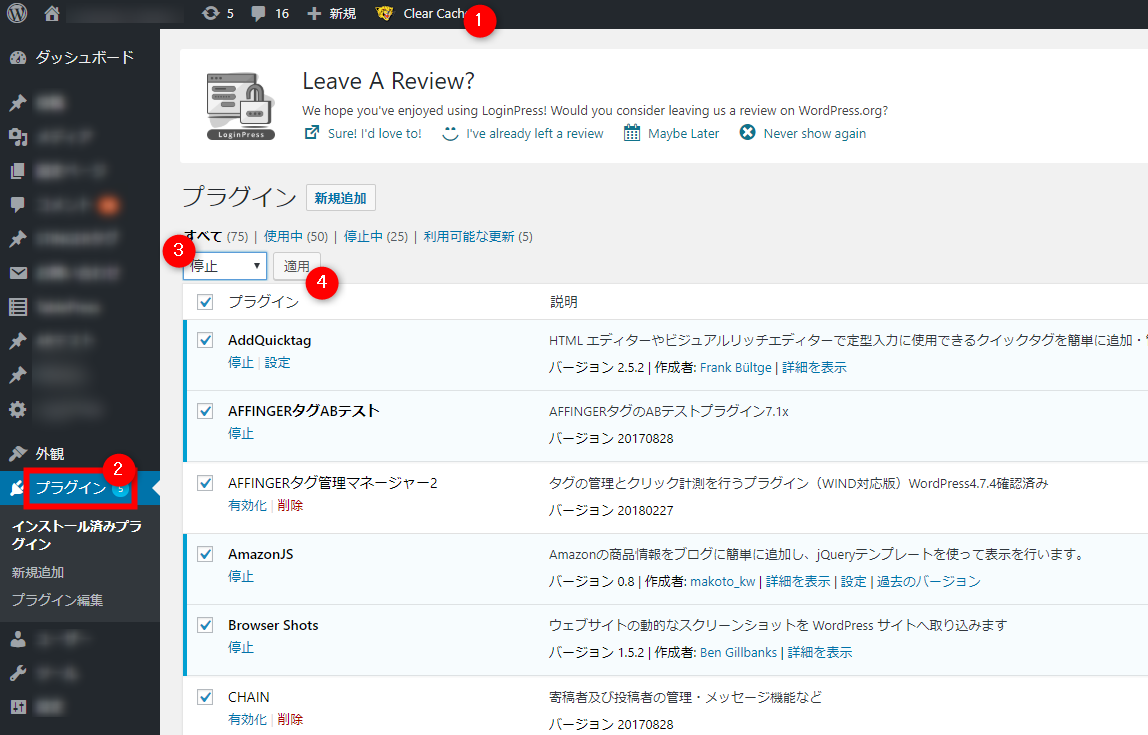Click the gear sidebar icon
This screenshot has height=735, width=1148.
point(18,409)
